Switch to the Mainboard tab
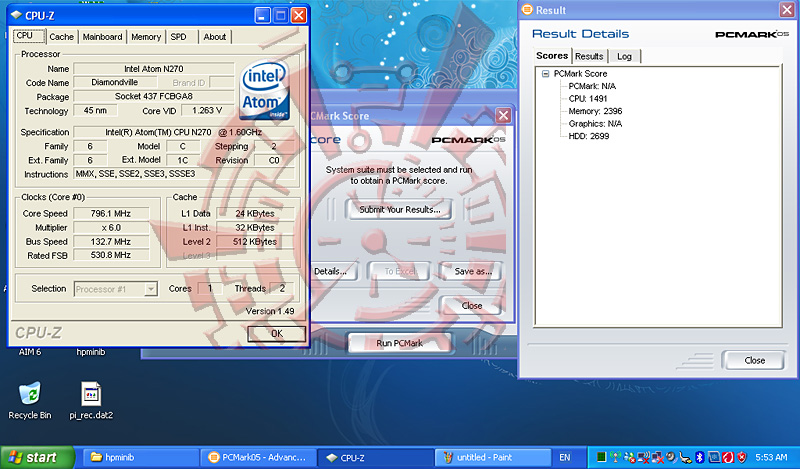The image size is (800, 469). click(102, 37)
